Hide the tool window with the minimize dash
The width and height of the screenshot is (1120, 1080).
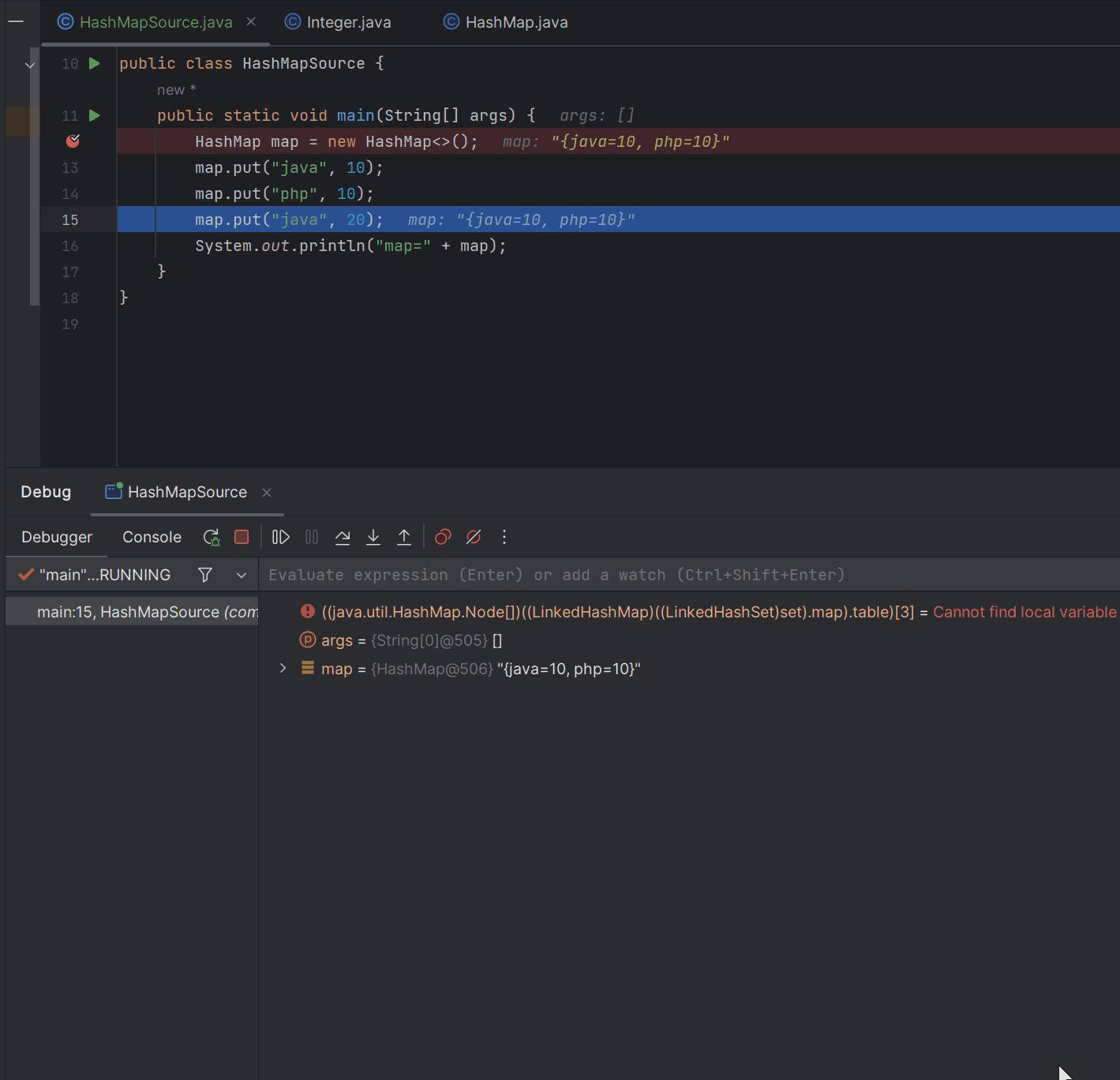pos(15,22)
